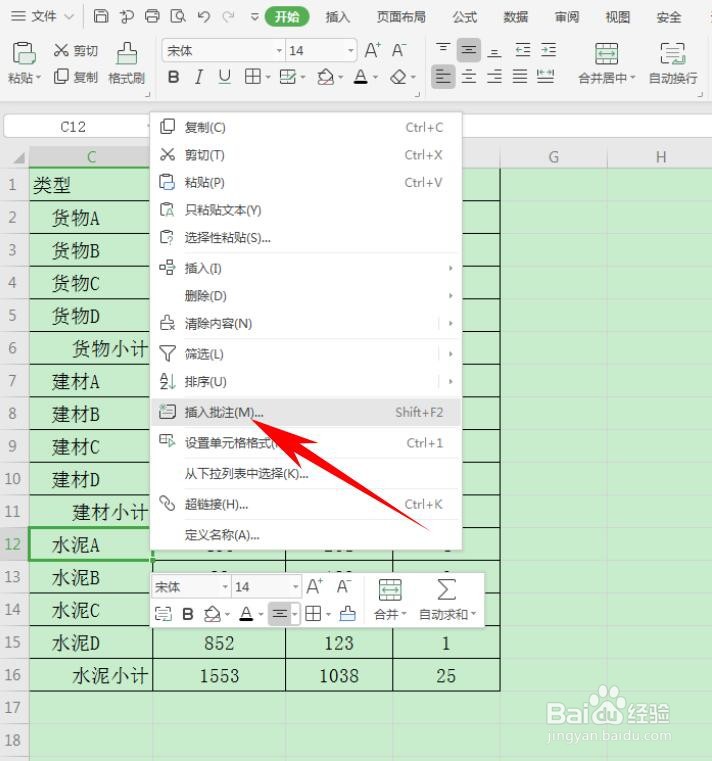The width and height of the screenshot is (712, 761).
Task: Select cell containing 水泥小计
Action: [91, 675]
